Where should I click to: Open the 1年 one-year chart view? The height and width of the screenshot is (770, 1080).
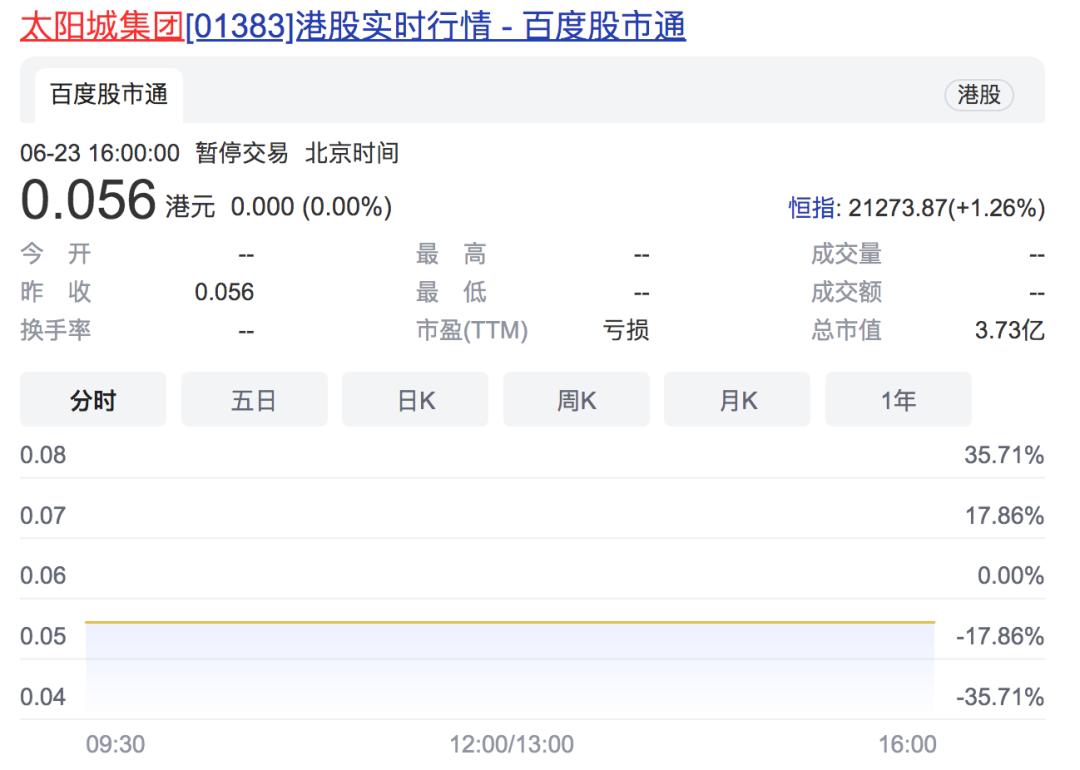click(x=898, y=398)
